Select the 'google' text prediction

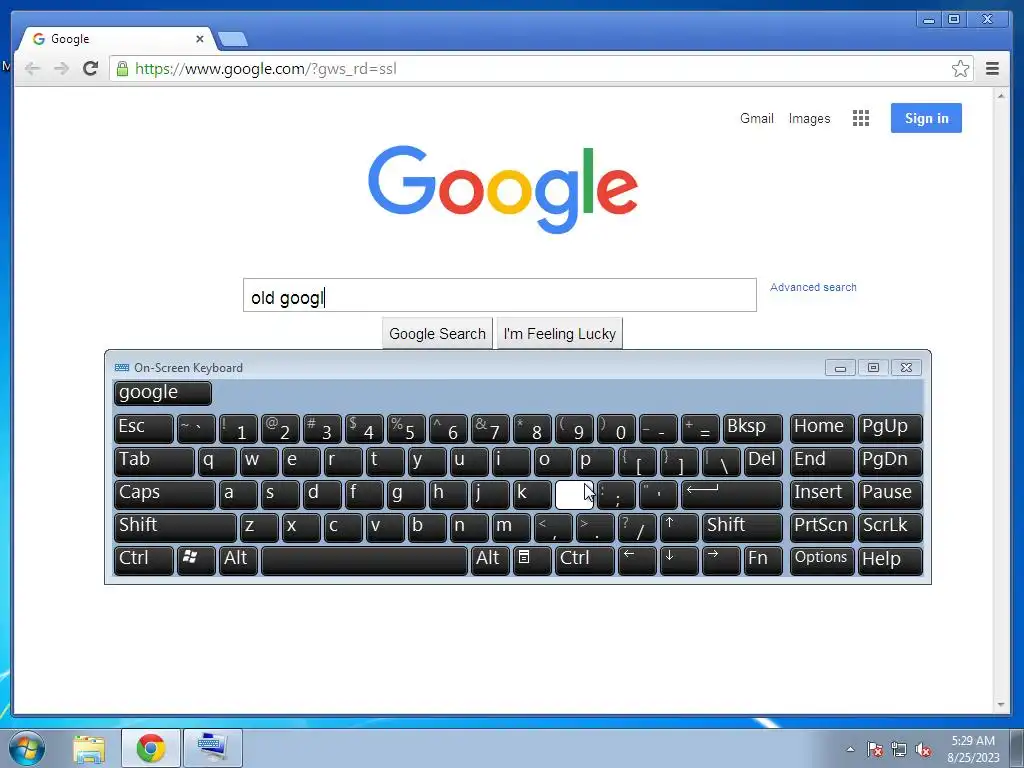(163, 393)
